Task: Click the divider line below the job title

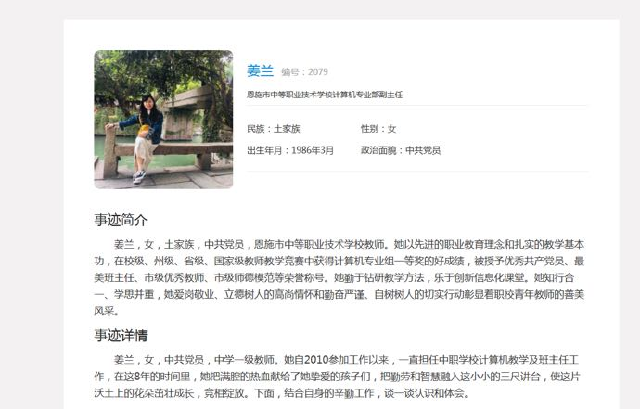Action: [x=417, y=105]
